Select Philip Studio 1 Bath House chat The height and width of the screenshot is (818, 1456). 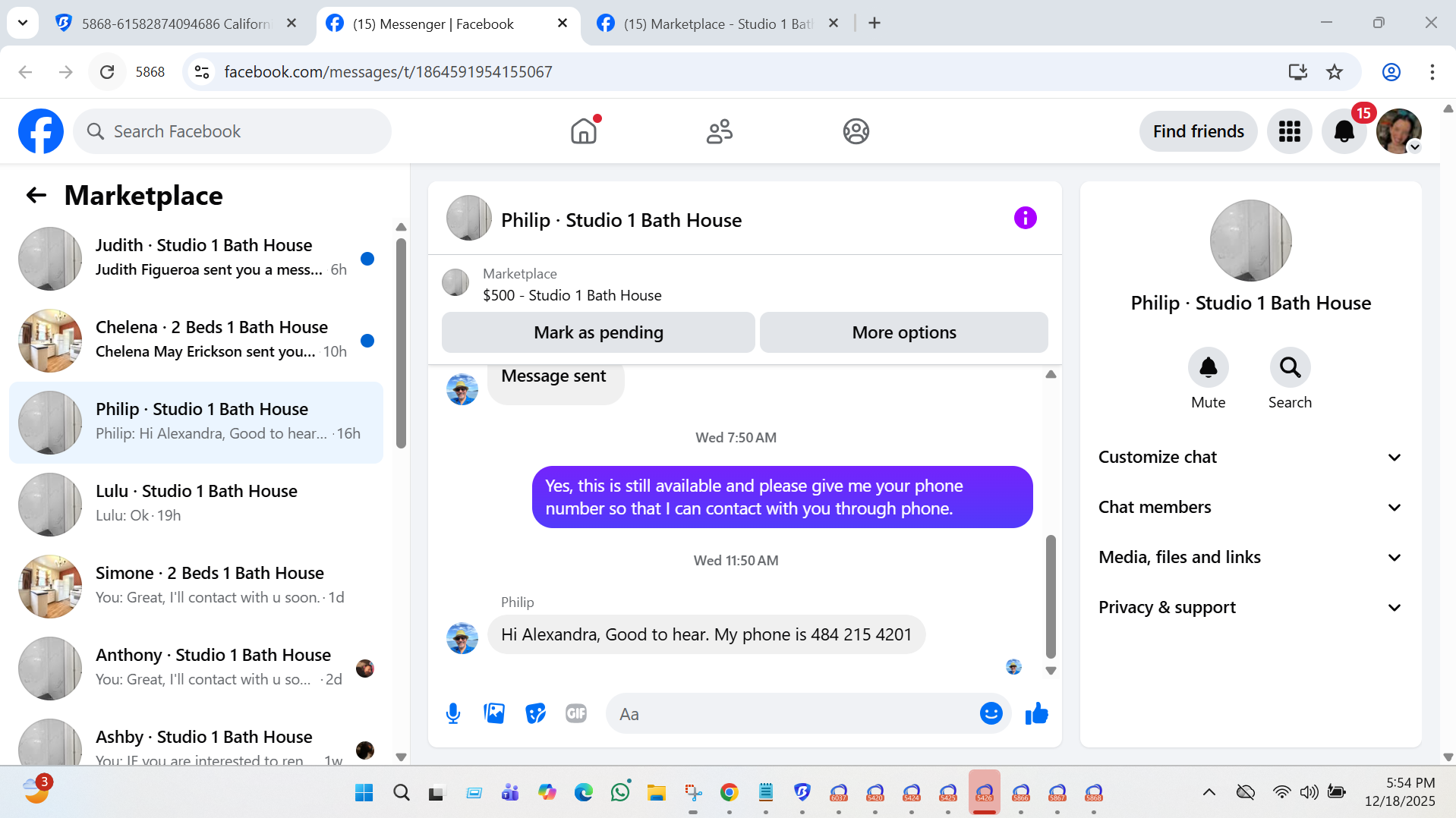(x=196, y=423)
